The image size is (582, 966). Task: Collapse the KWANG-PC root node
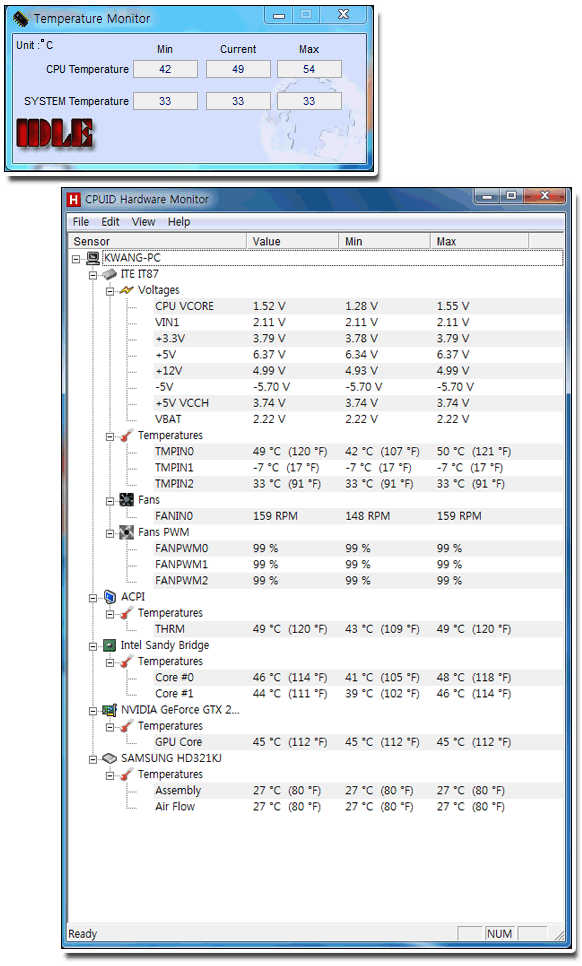pos(76,259)
